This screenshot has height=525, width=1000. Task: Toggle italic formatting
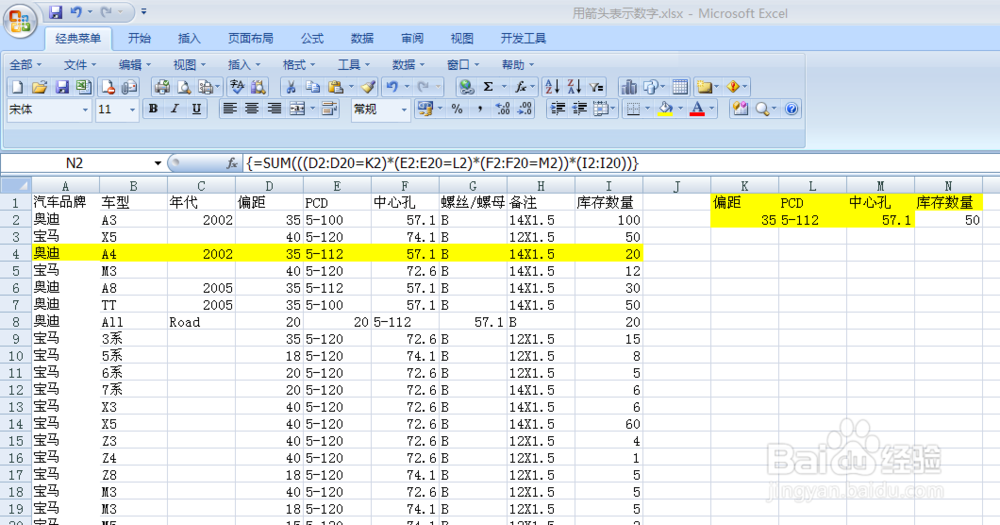click(x=175, y=109)
